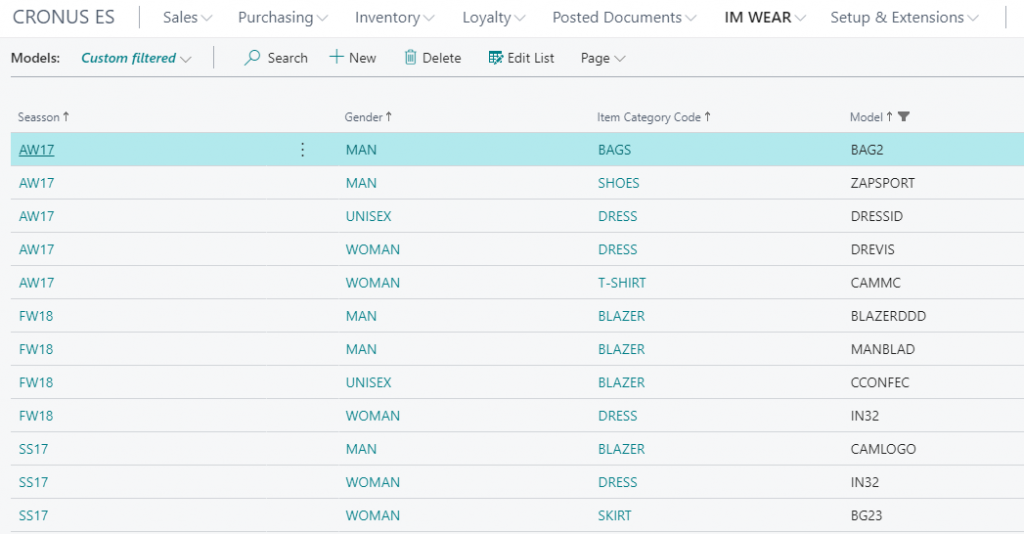
Task: Open AW17 link in the CAMMC row
Action: 37,283
